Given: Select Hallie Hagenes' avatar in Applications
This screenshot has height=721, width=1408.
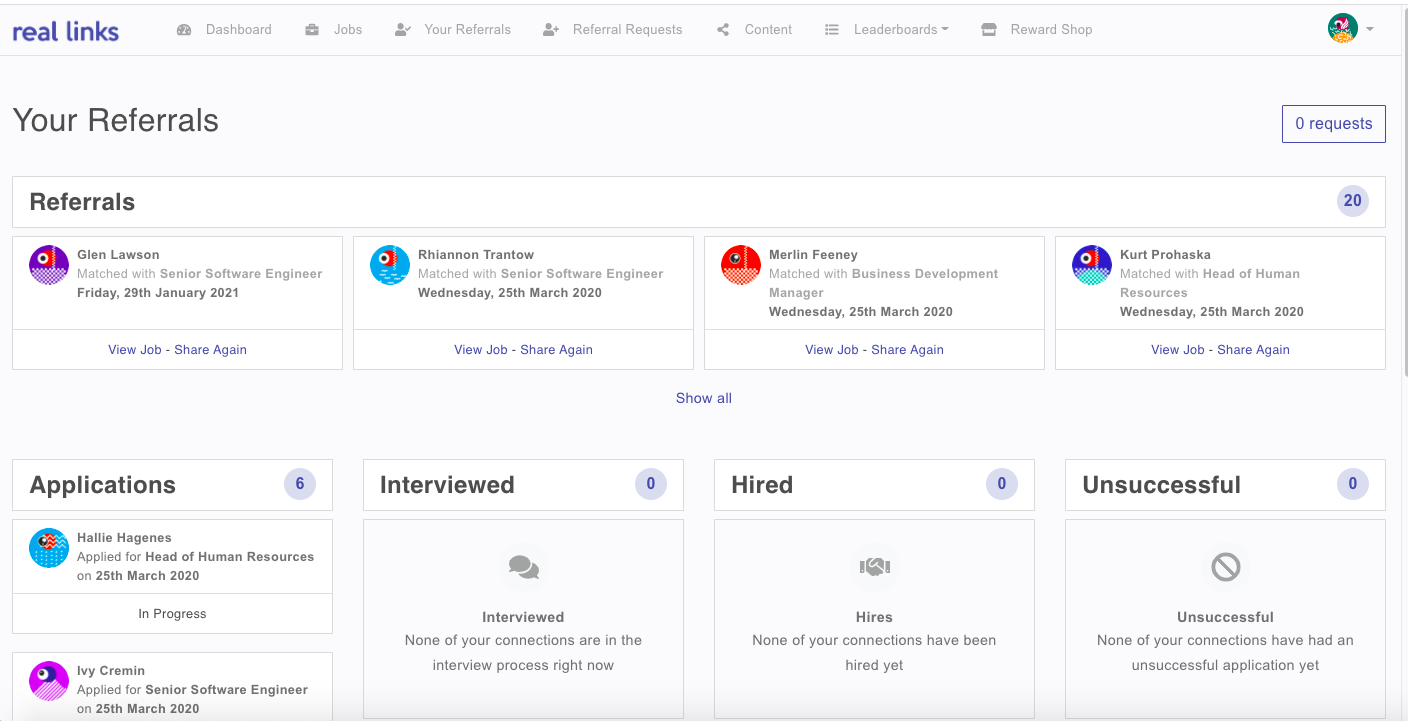Looking at the screenshot, I should click(49, 548).
